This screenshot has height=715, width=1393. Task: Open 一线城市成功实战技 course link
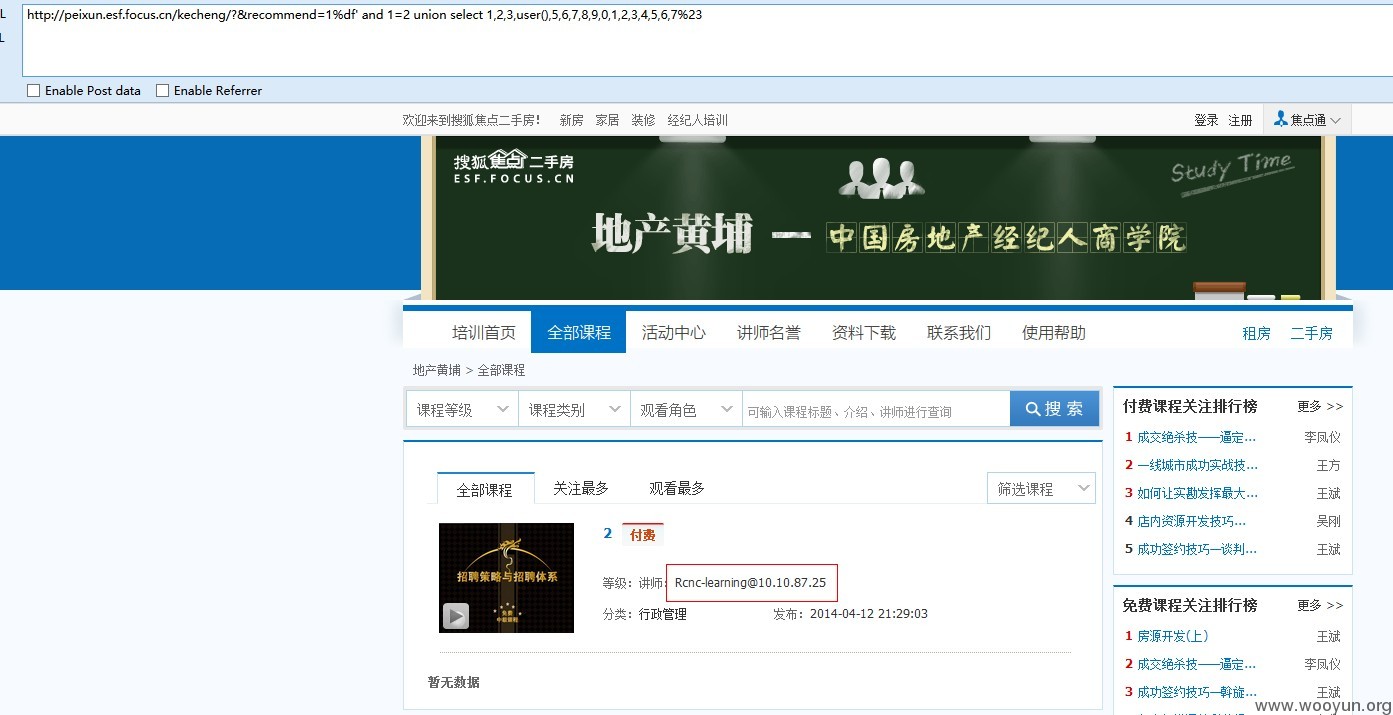click(x=1197, y=465)
